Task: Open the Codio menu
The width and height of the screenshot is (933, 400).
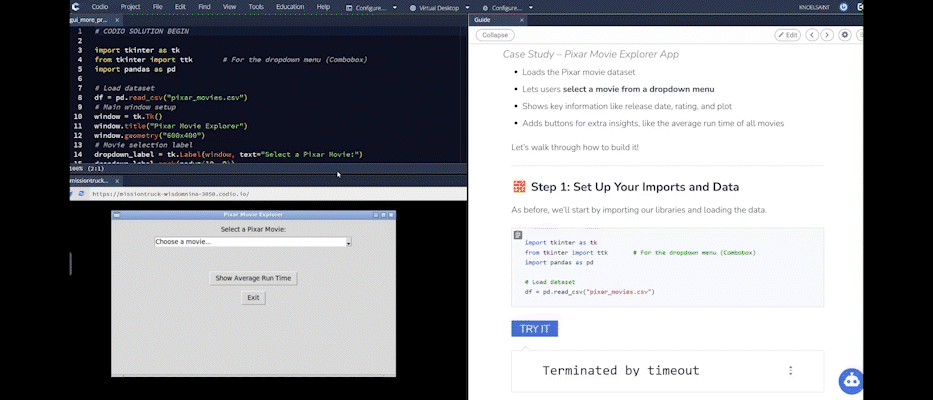Action: point(99,7)
